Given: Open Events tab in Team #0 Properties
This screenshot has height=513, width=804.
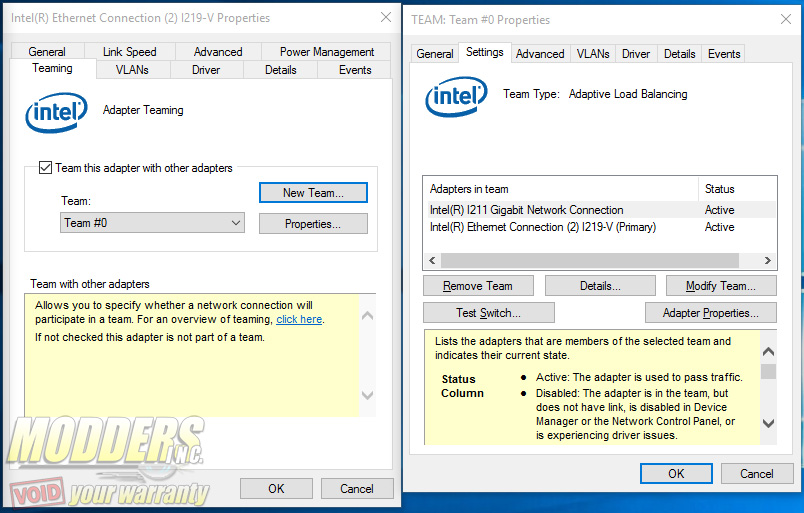Looking at the screenshot, I should (x=724, y=54).
